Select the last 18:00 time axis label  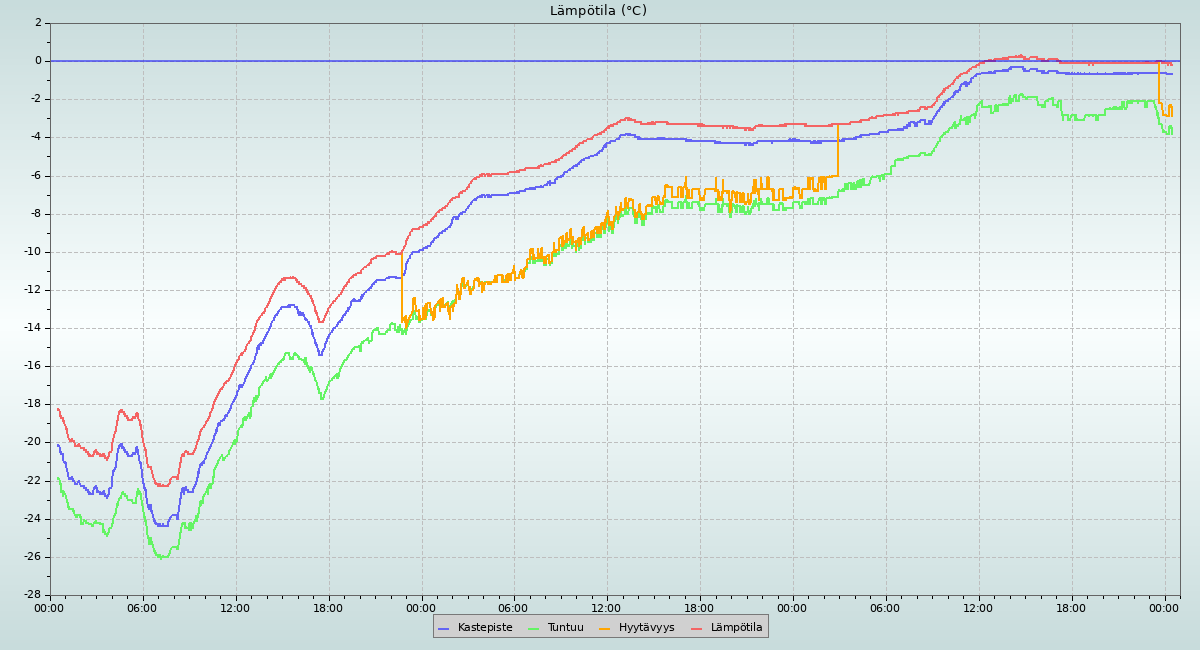pyautogui.click(x=1071, y=608)
